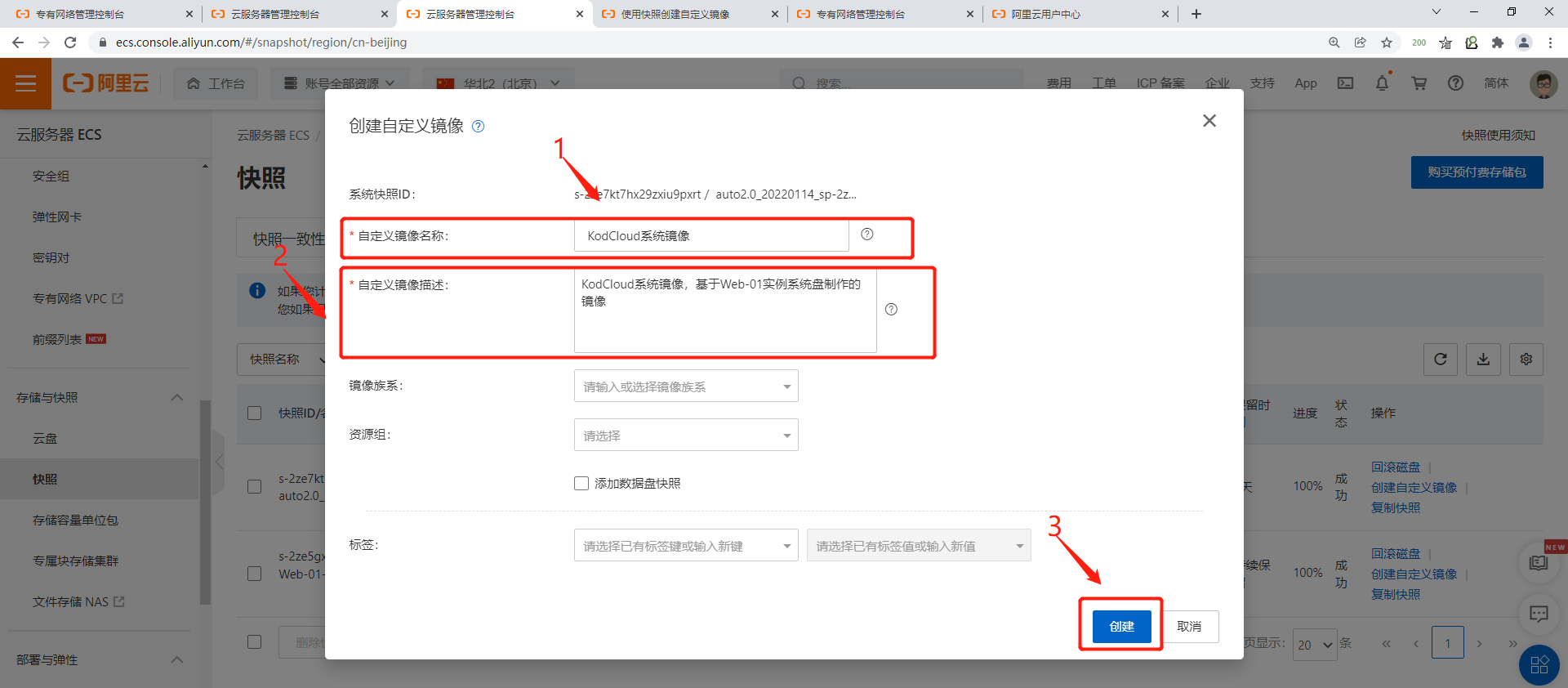
Task: Select 存储容量单位包 in sidebar
Action: 75,520
